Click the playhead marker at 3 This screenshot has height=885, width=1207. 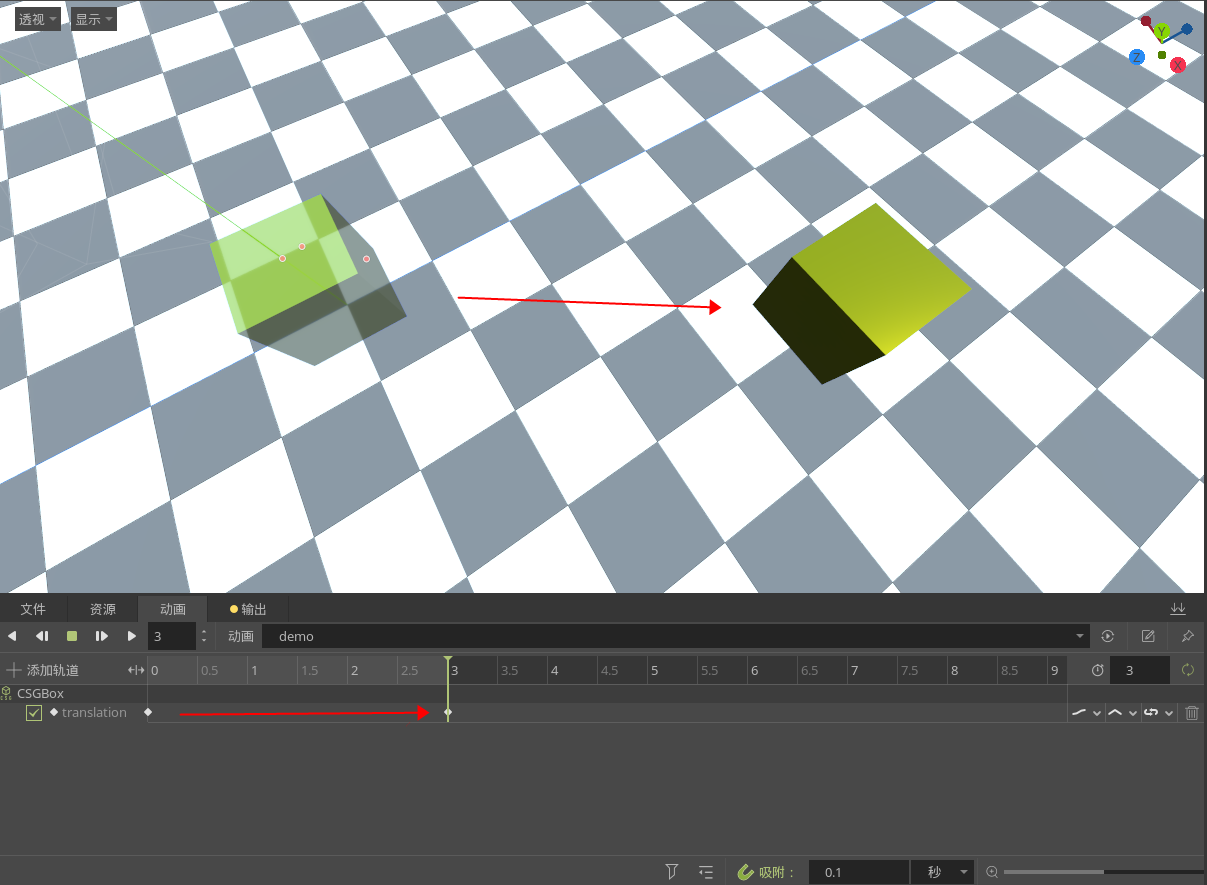coord(448,661)
